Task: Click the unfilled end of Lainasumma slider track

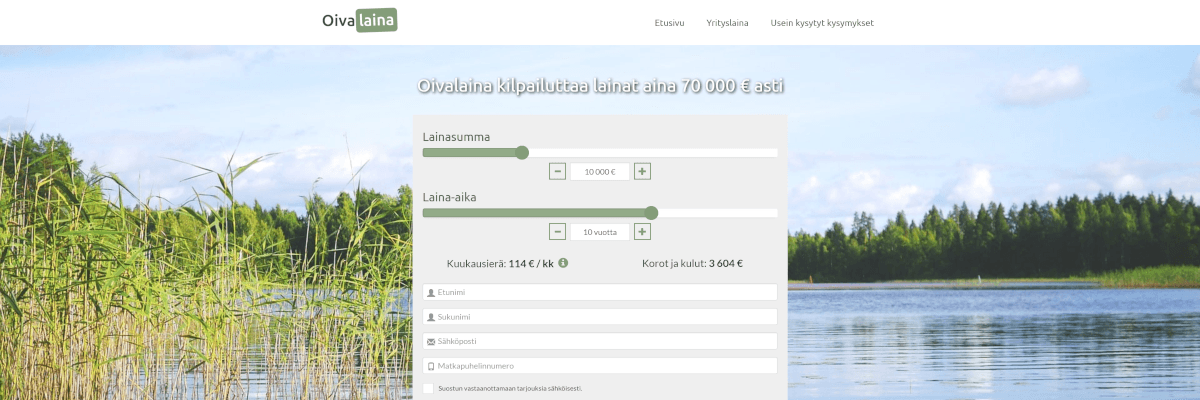Action: tap(770, 152)
